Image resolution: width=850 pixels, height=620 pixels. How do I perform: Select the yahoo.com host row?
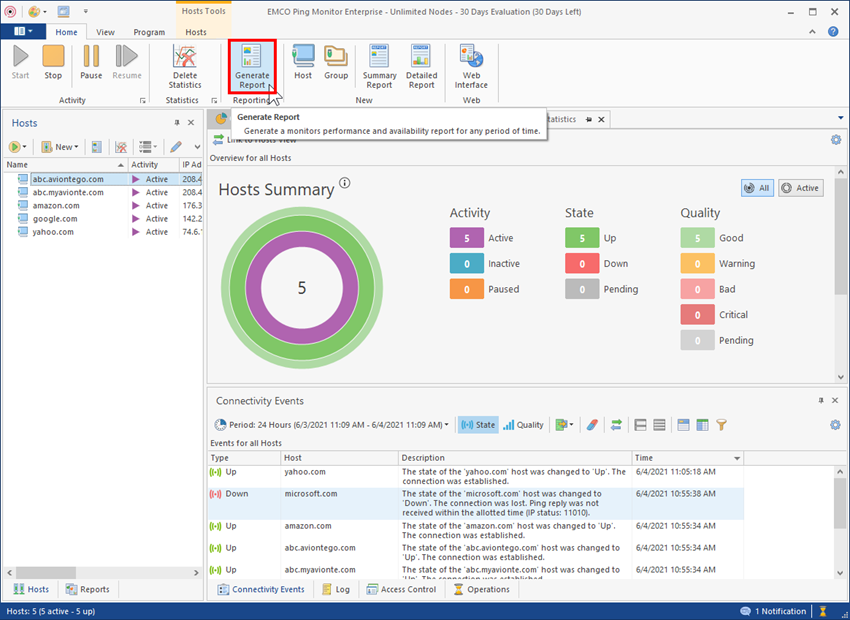pyautogui.click(x=103, y=231)
